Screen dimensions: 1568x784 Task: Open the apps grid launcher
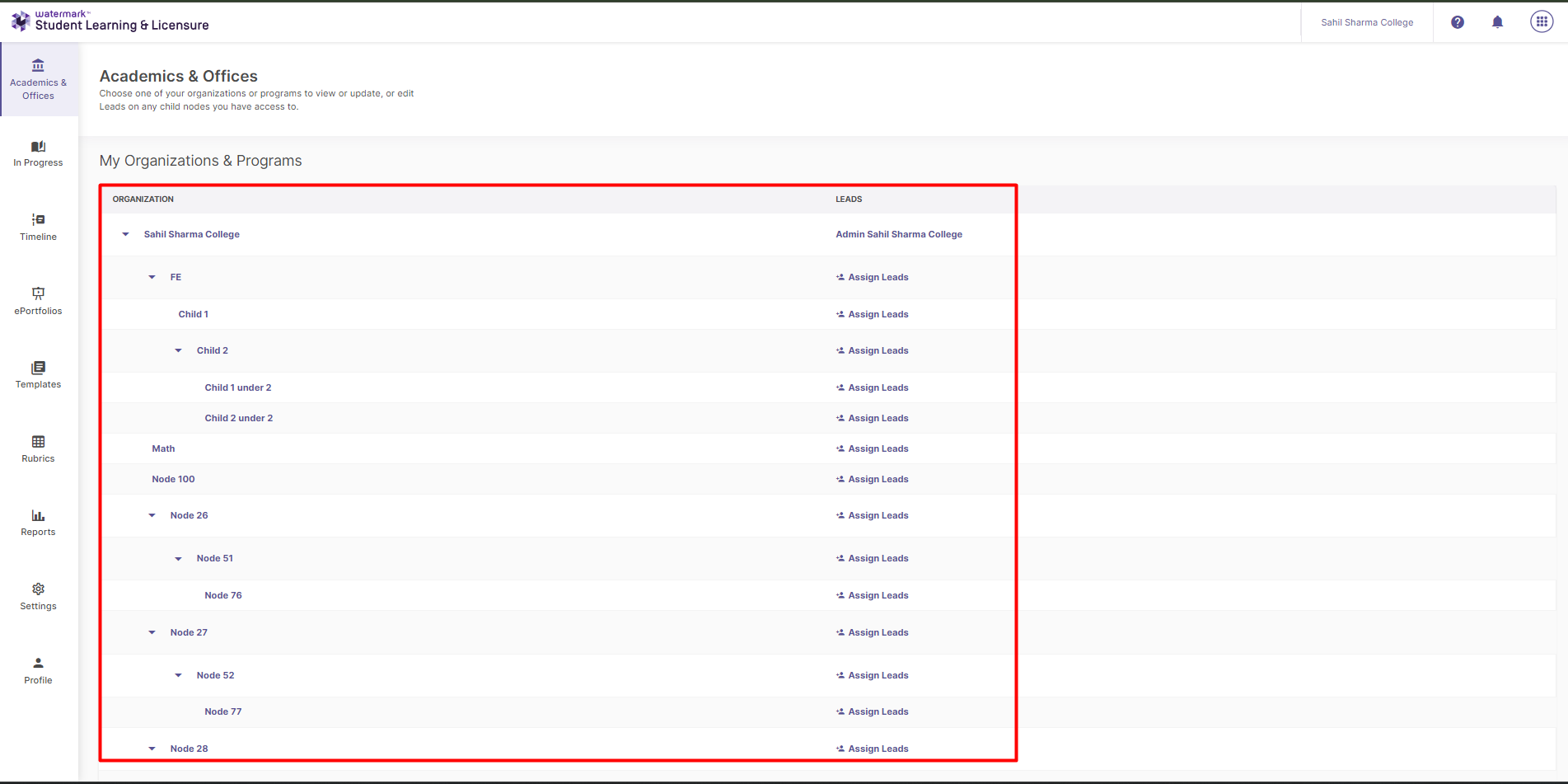pos(1542,22)
